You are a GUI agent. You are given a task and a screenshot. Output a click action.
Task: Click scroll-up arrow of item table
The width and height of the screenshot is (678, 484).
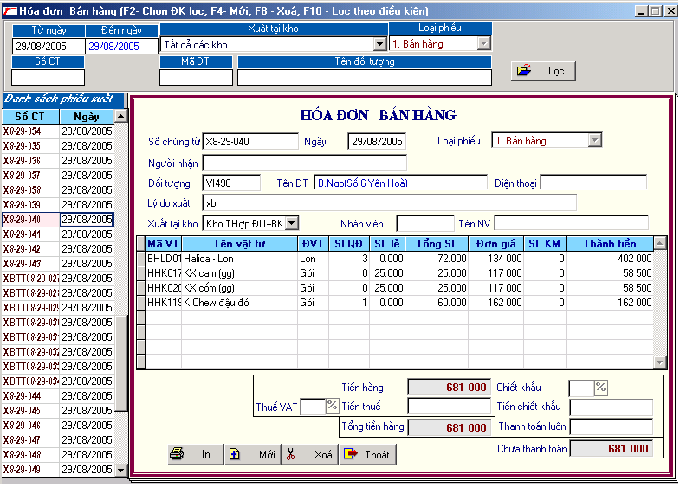click(660, 243)
